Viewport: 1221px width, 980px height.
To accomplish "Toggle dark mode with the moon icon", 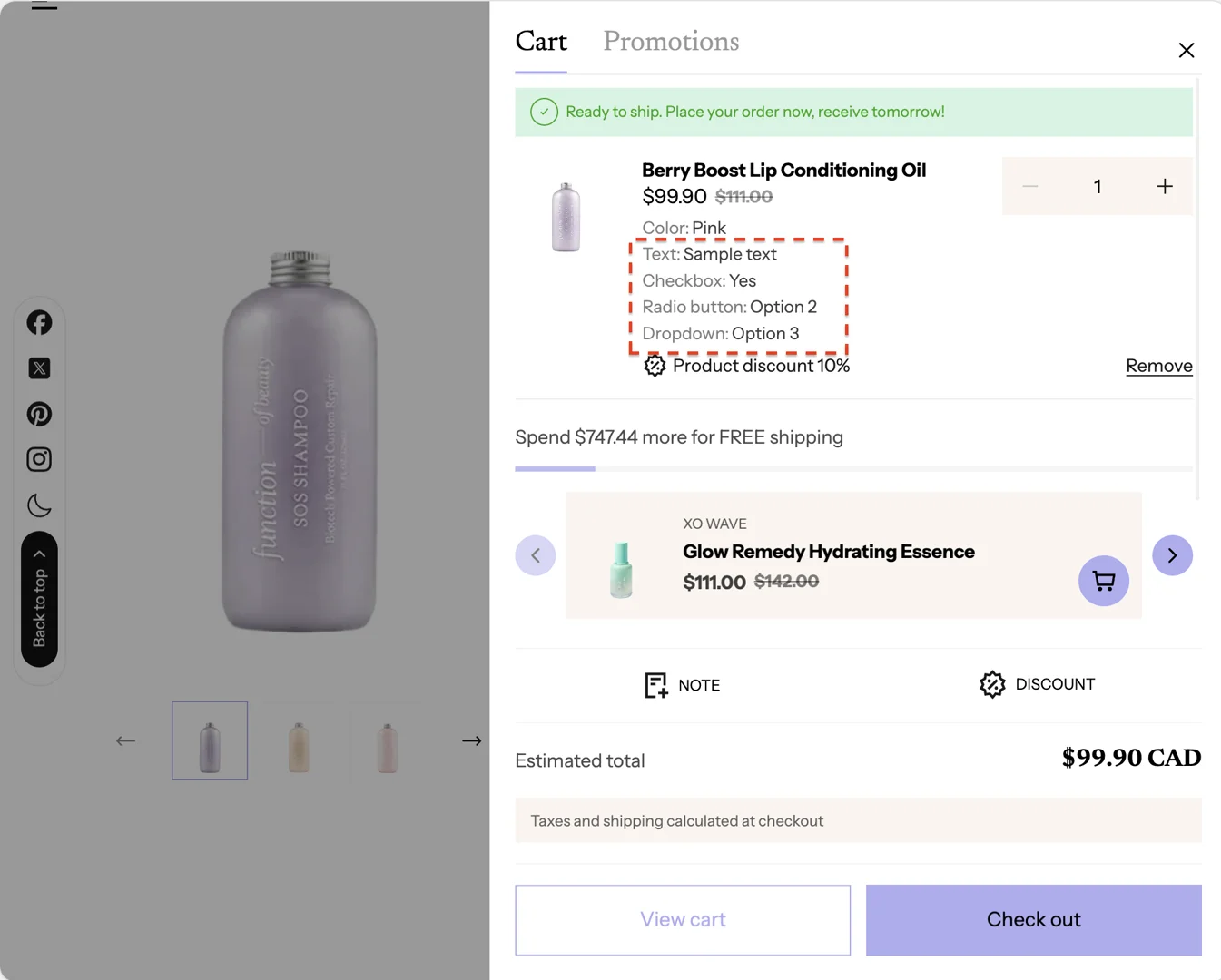I will 39,505.
